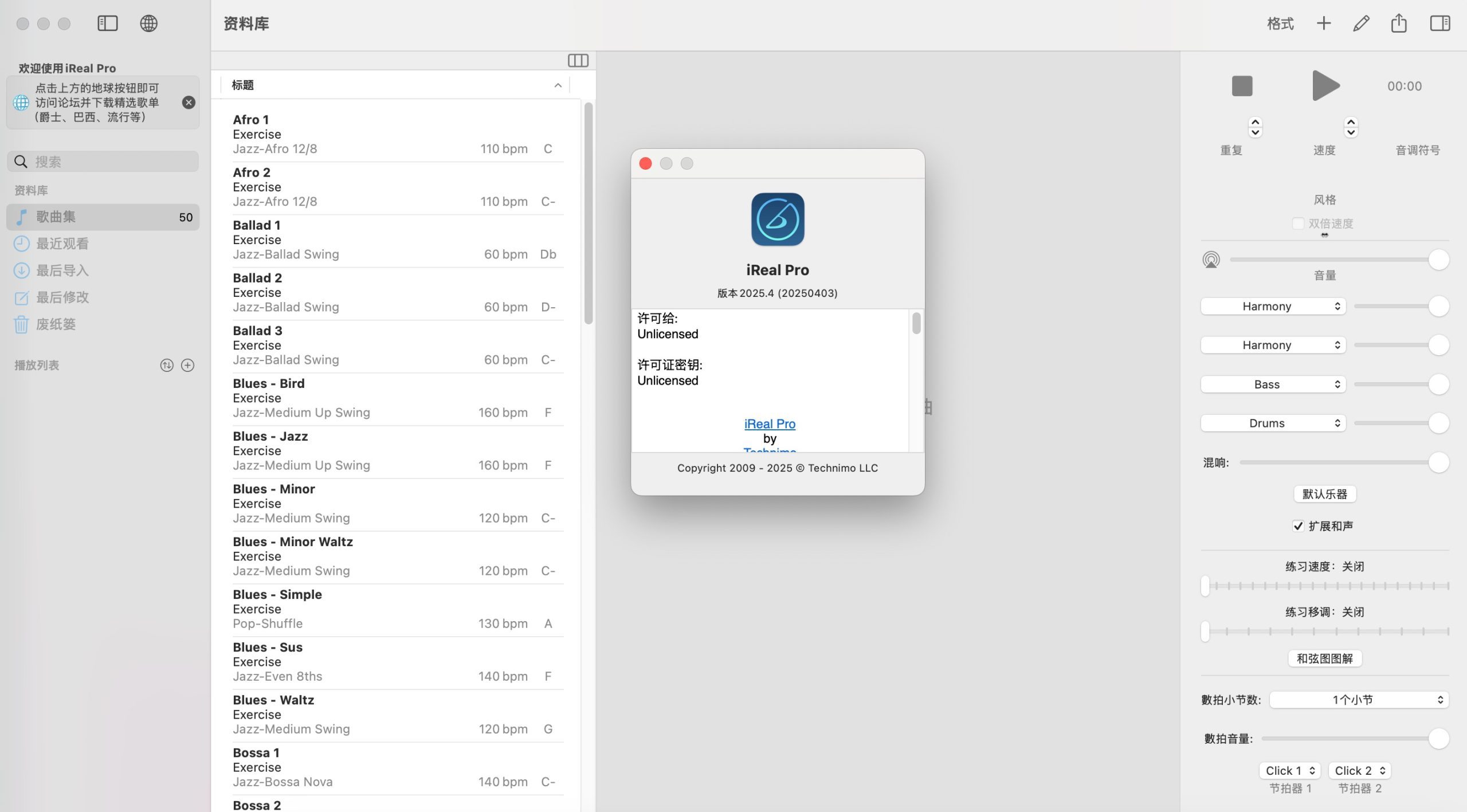Add a new playlist with plus icon
The width and height of the screenshot is (1467, 812).
(x=187, y=366)
